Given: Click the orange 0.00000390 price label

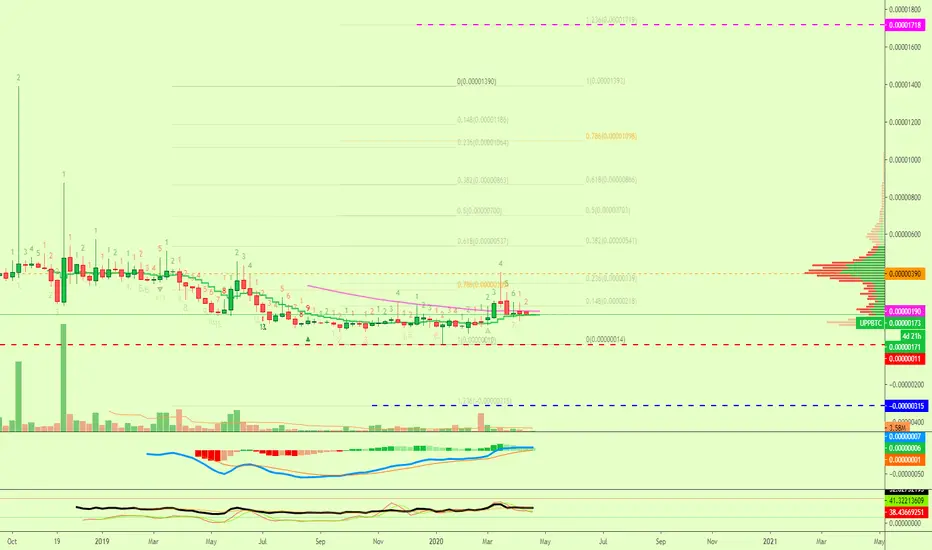Looking at the screenshot, I should (905, 274).
